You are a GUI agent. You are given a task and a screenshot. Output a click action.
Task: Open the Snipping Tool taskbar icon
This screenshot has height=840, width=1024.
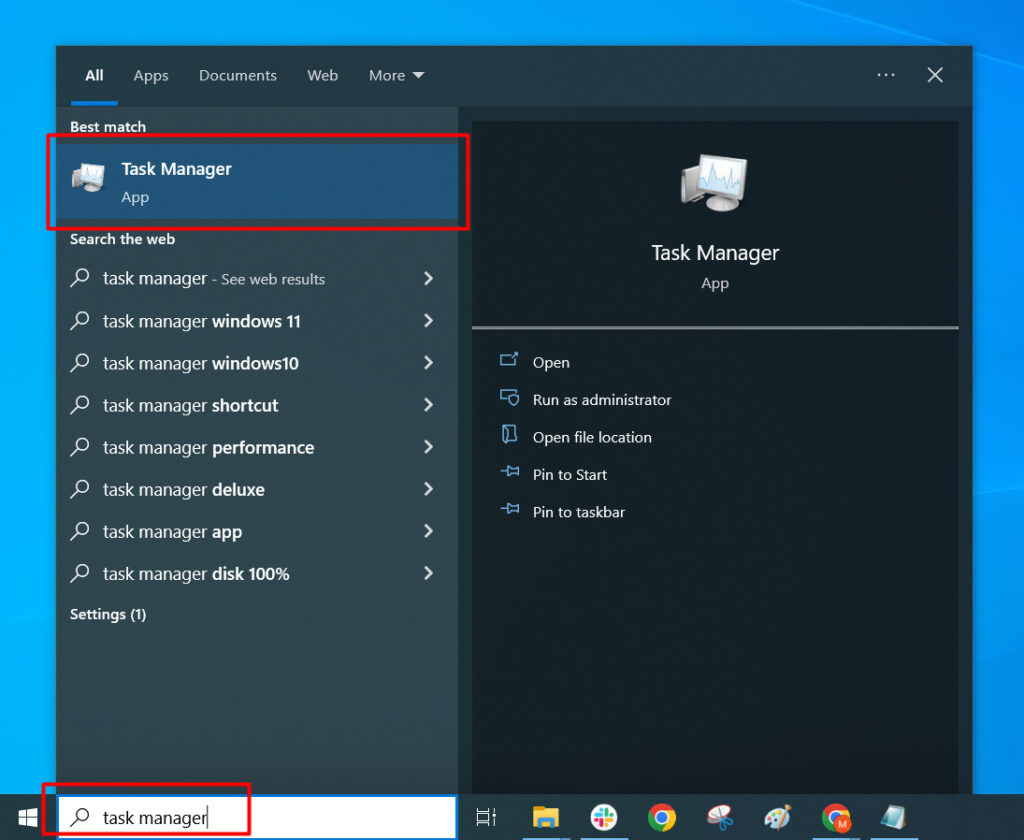pyautogui.click(x=719, y=817)
